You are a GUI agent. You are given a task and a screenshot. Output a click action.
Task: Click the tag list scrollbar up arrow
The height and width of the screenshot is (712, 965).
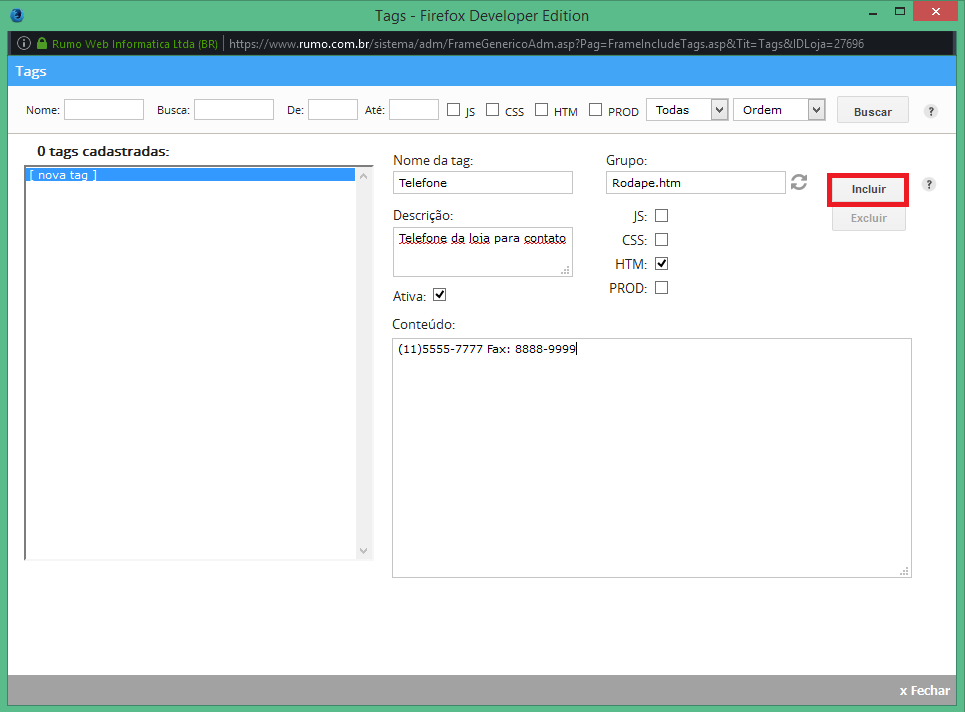point(363,176)
